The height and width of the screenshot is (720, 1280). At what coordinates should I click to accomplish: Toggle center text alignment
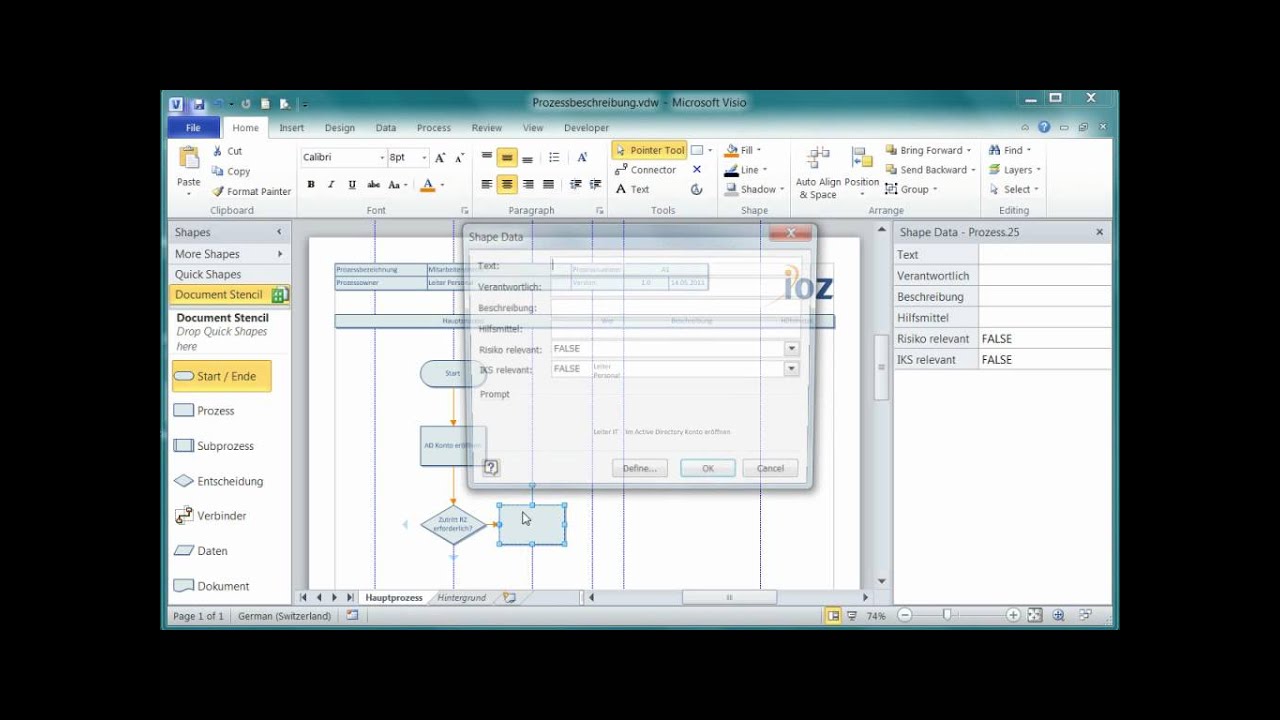(507, 184)
